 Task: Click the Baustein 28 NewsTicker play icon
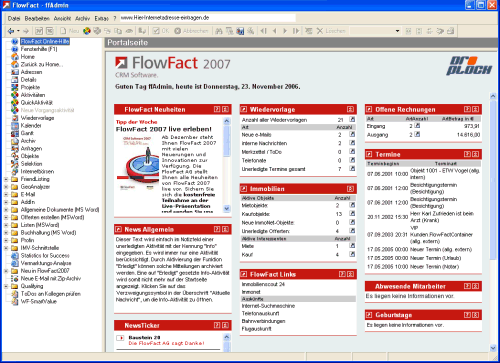tap(120, 338)
